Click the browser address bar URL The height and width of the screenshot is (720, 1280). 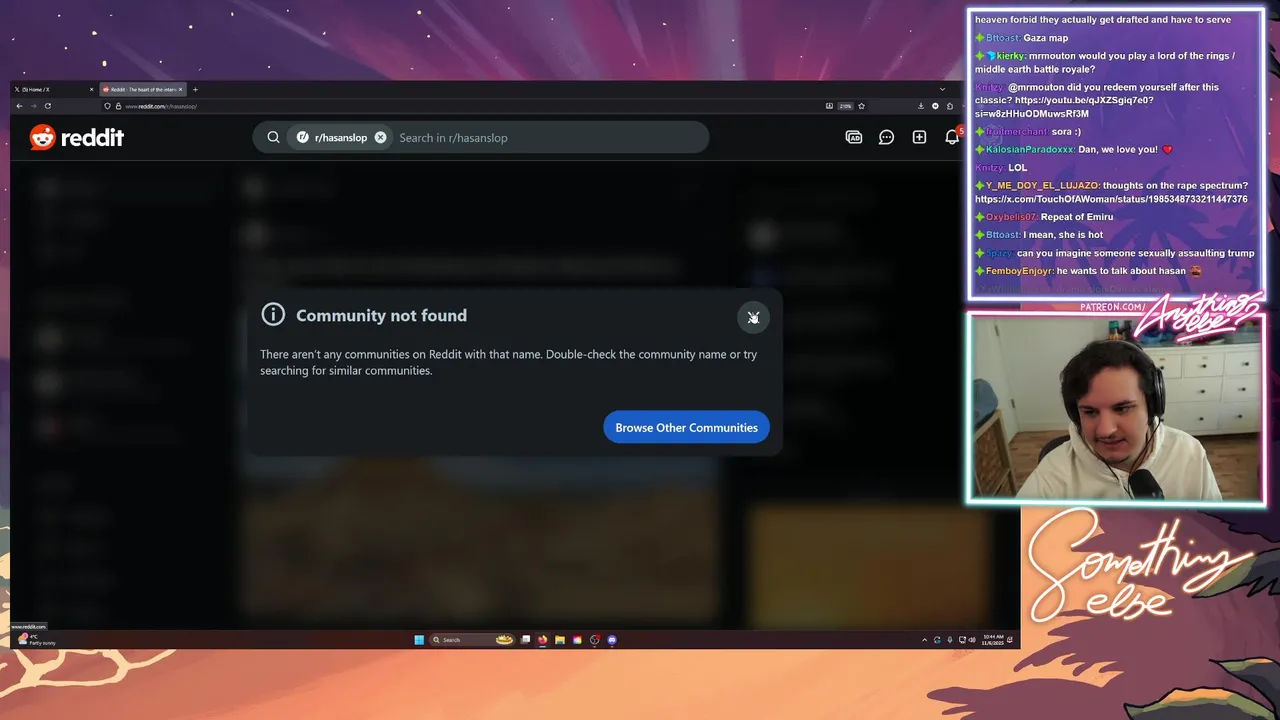(161, 106)
